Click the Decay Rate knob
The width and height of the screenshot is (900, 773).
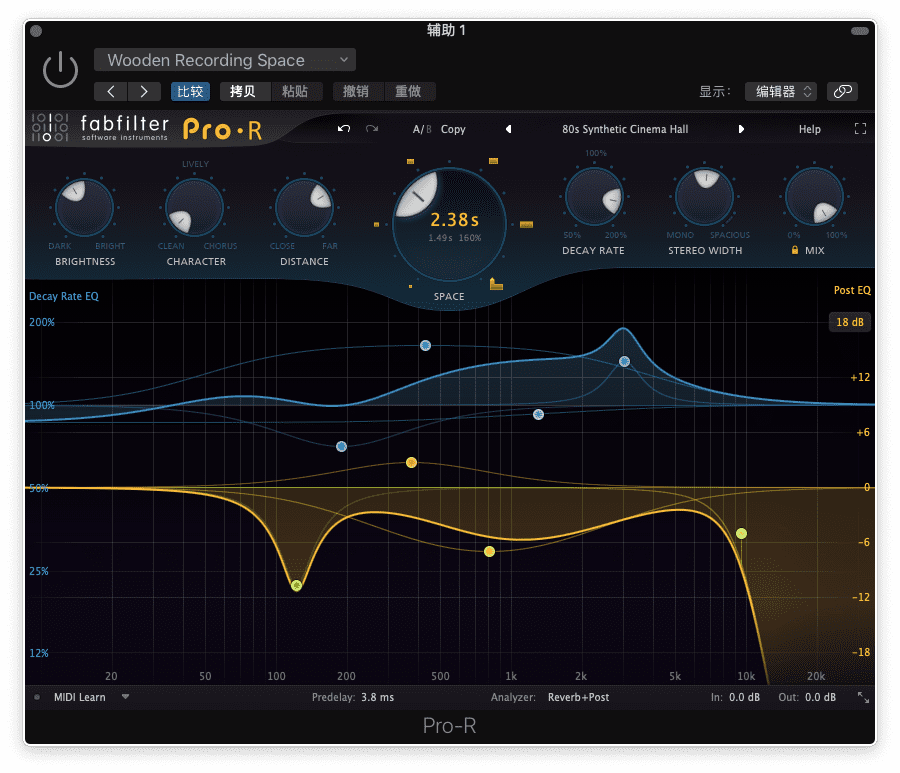(x=594, y=196)
